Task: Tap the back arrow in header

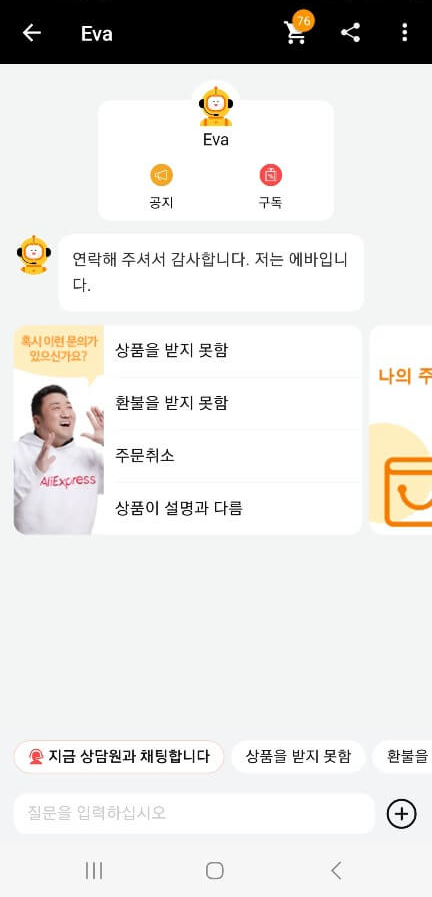Action: click(x=31, y=33)
